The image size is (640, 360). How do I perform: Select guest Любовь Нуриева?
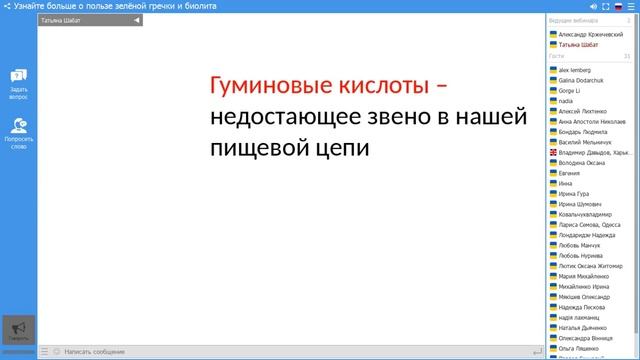tap(580, 256)
